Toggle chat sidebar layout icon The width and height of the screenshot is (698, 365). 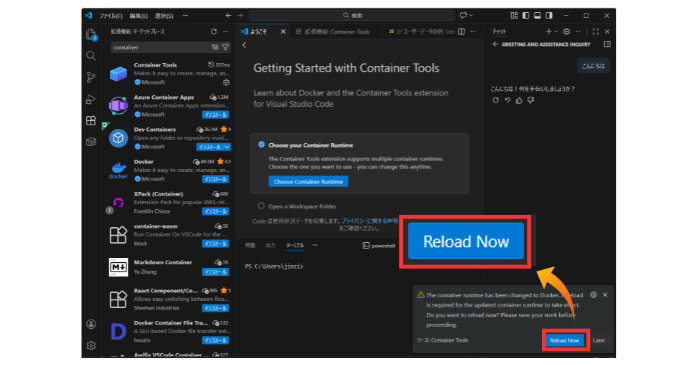[x=607, y=45]
